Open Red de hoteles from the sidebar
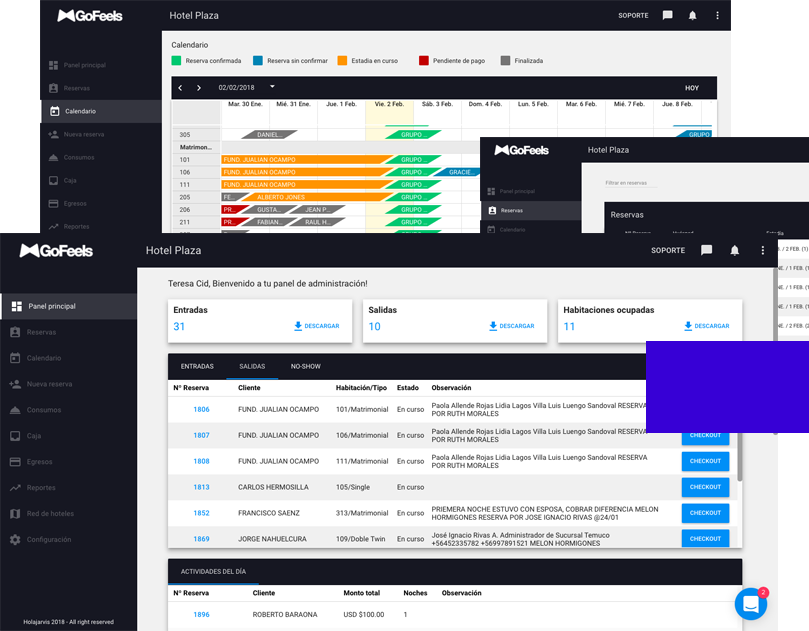Image resolution: width=809 pixels, height=631 pixels. click(x=50, y=513)
